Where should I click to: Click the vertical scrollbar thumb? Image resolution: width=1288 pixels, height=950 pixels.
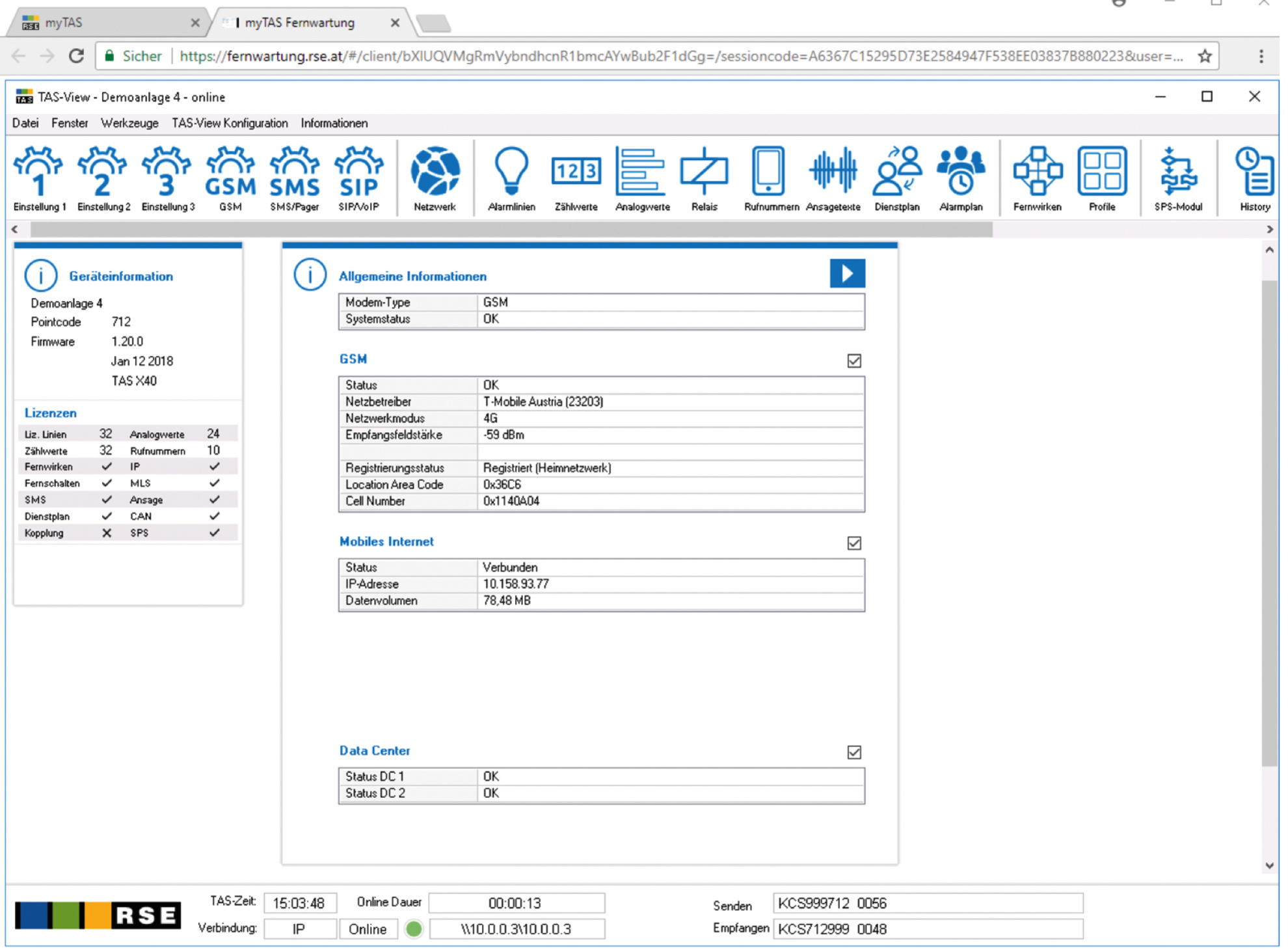pyautogui.click(x=1269, y=523)
